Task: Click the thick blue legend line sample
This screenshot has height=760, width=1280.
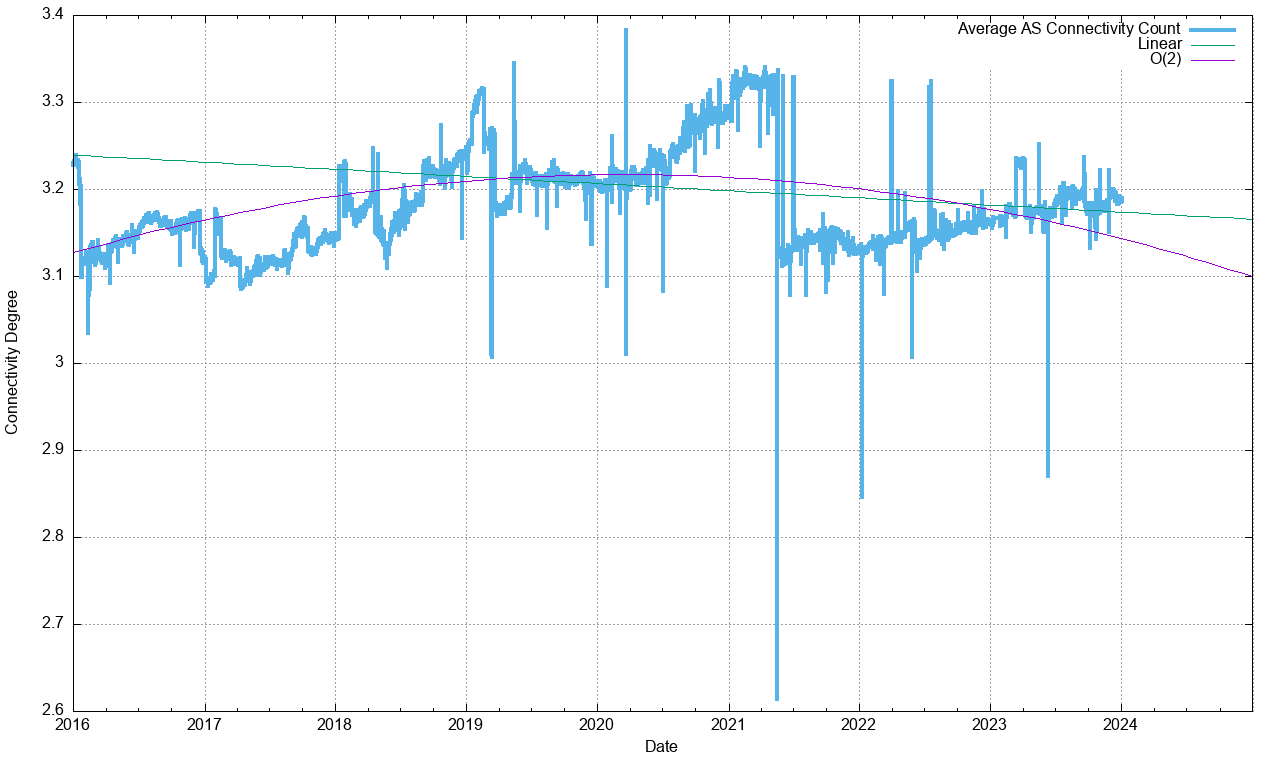Action: pos(1212,29)
